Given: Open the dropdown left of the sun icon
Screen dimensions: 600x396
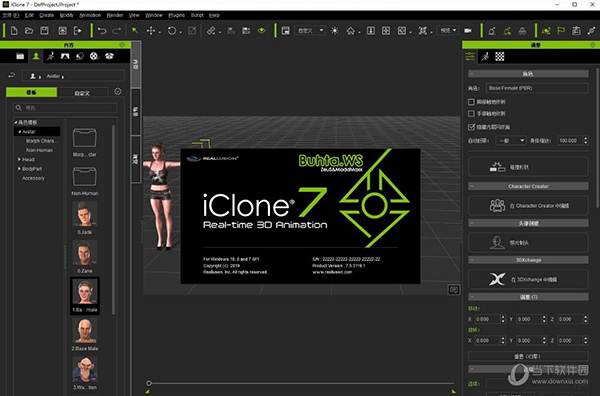Looking at the screenshot, I should pyautogui.click(x=310, y=31).
